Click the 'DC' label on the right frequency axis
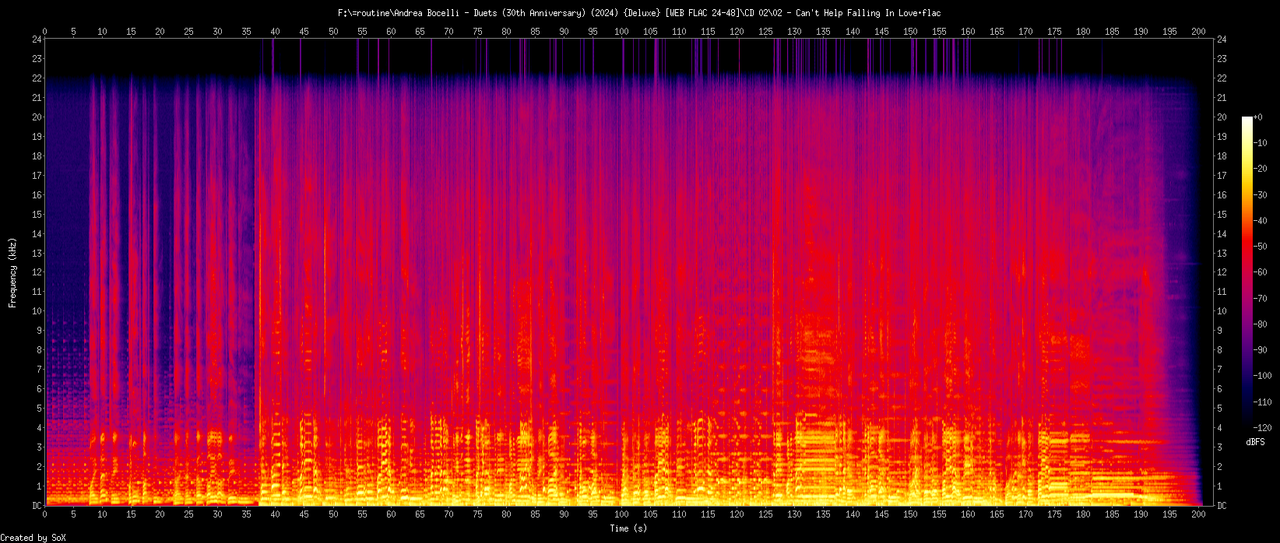1280x543 pixels. click(x=1223, y=506)
